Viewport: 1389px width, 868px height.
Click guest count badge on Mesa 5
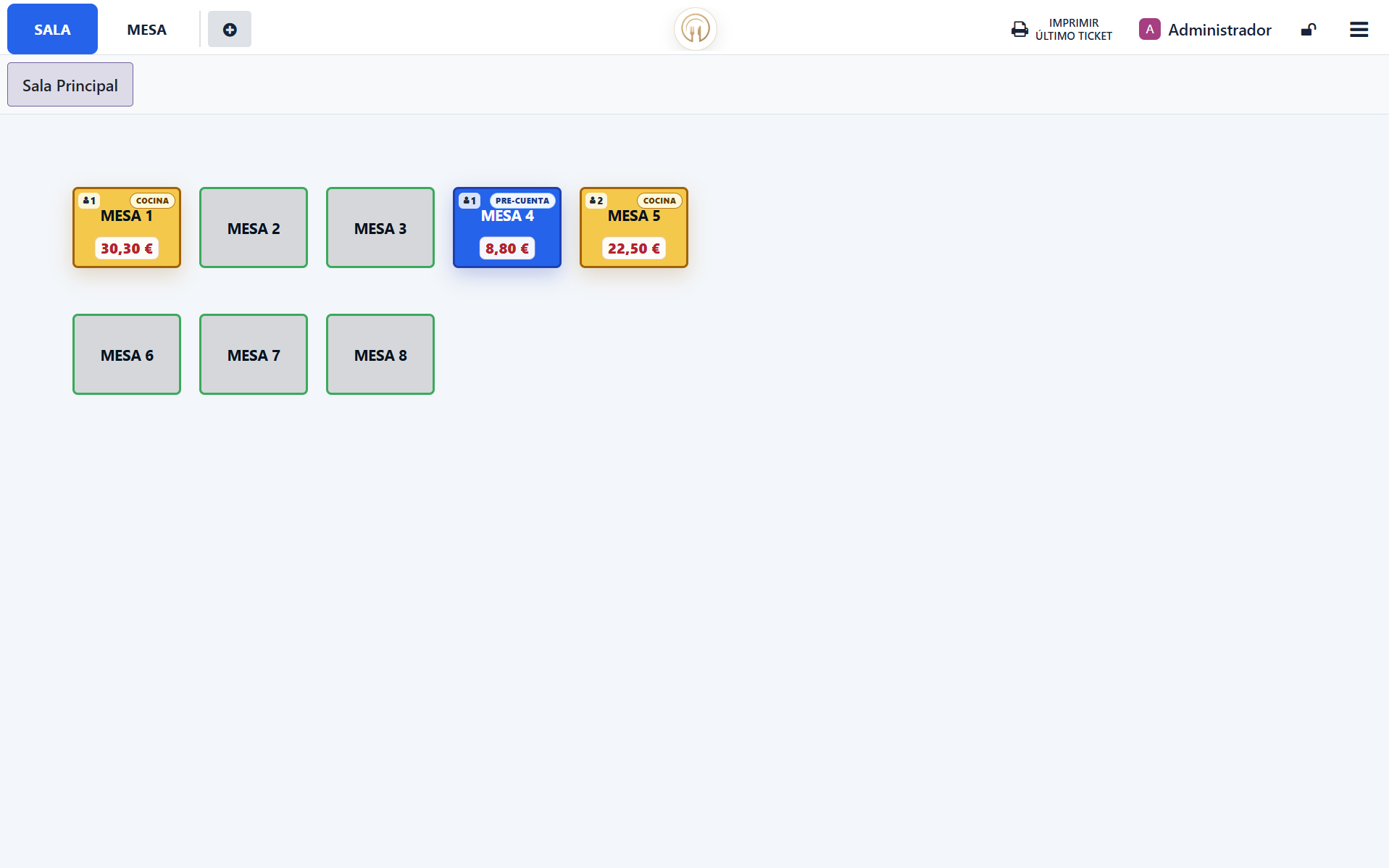coord(596,201)
